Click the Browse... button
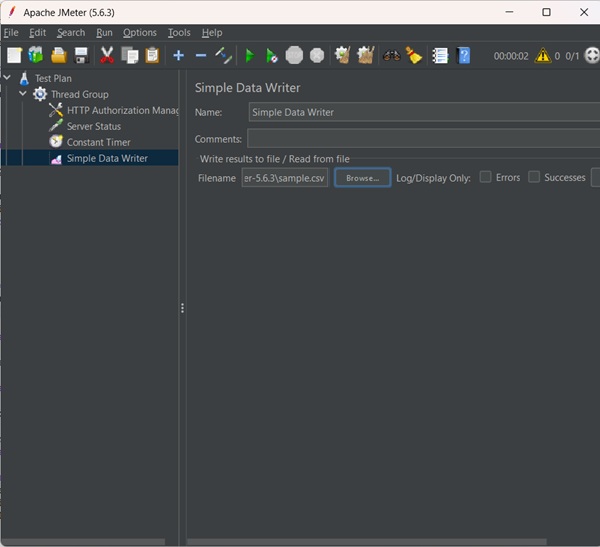This screenshot has height=547, width=600. [362, 178]
